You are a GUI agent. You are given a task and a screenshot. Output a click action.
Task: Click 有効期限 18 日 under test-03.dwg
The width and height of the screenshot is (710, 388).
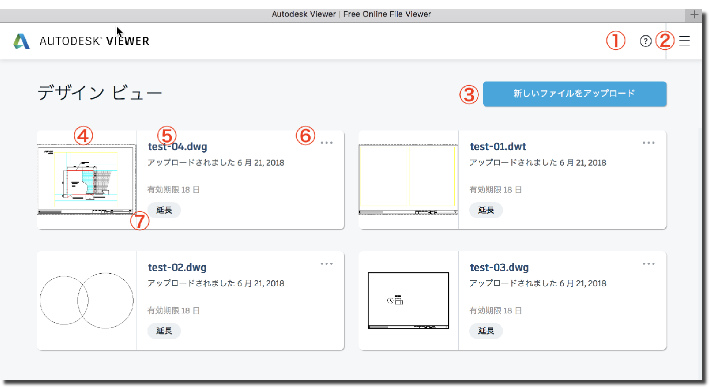tap(495, 311)
